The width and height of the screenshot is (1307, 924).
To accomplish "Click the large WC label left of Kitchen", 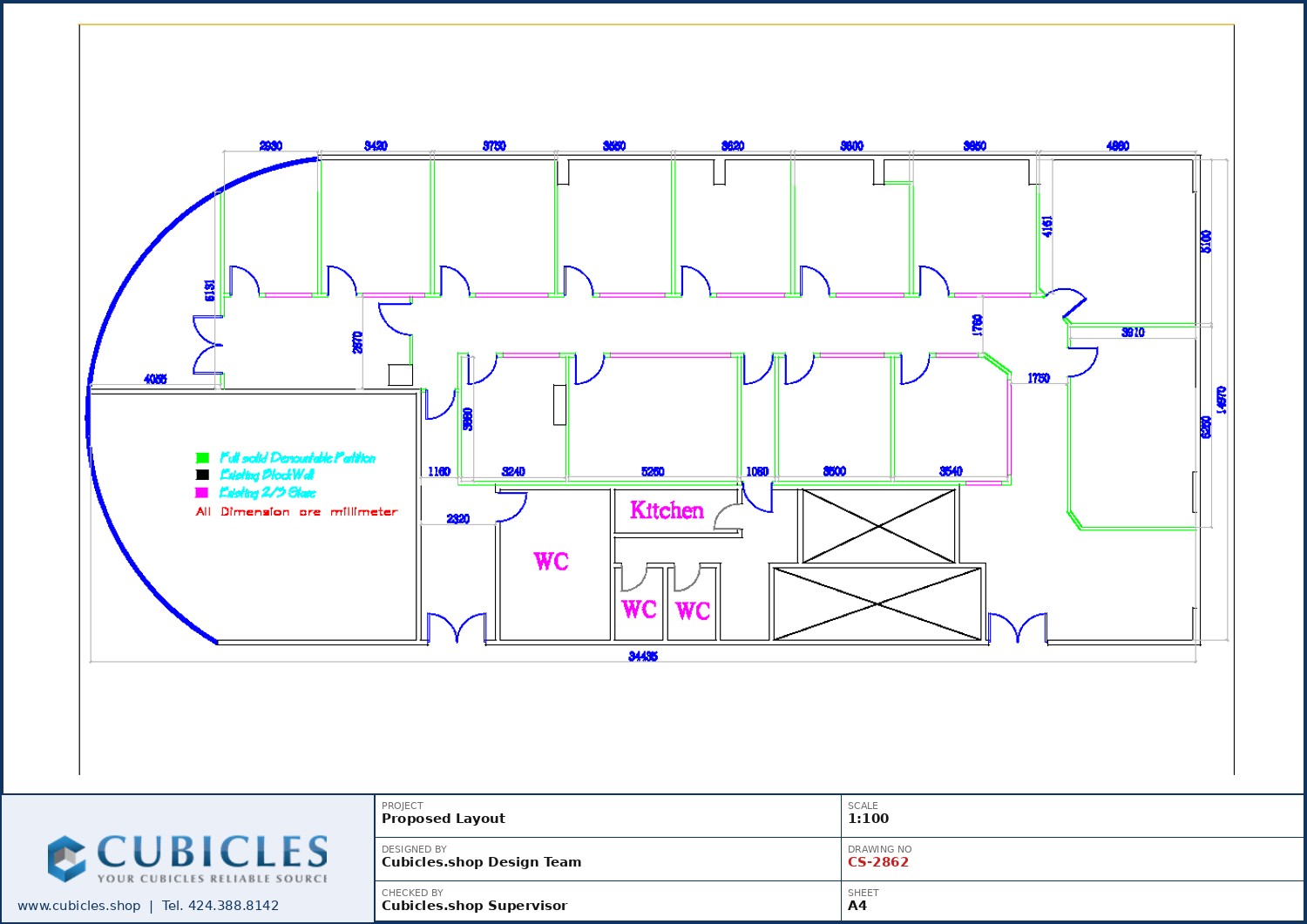I will [552, 562].
